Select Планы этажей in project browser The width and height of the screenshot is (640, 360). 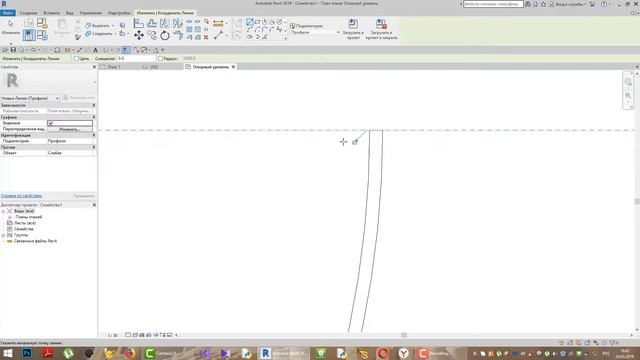(29, 217)
